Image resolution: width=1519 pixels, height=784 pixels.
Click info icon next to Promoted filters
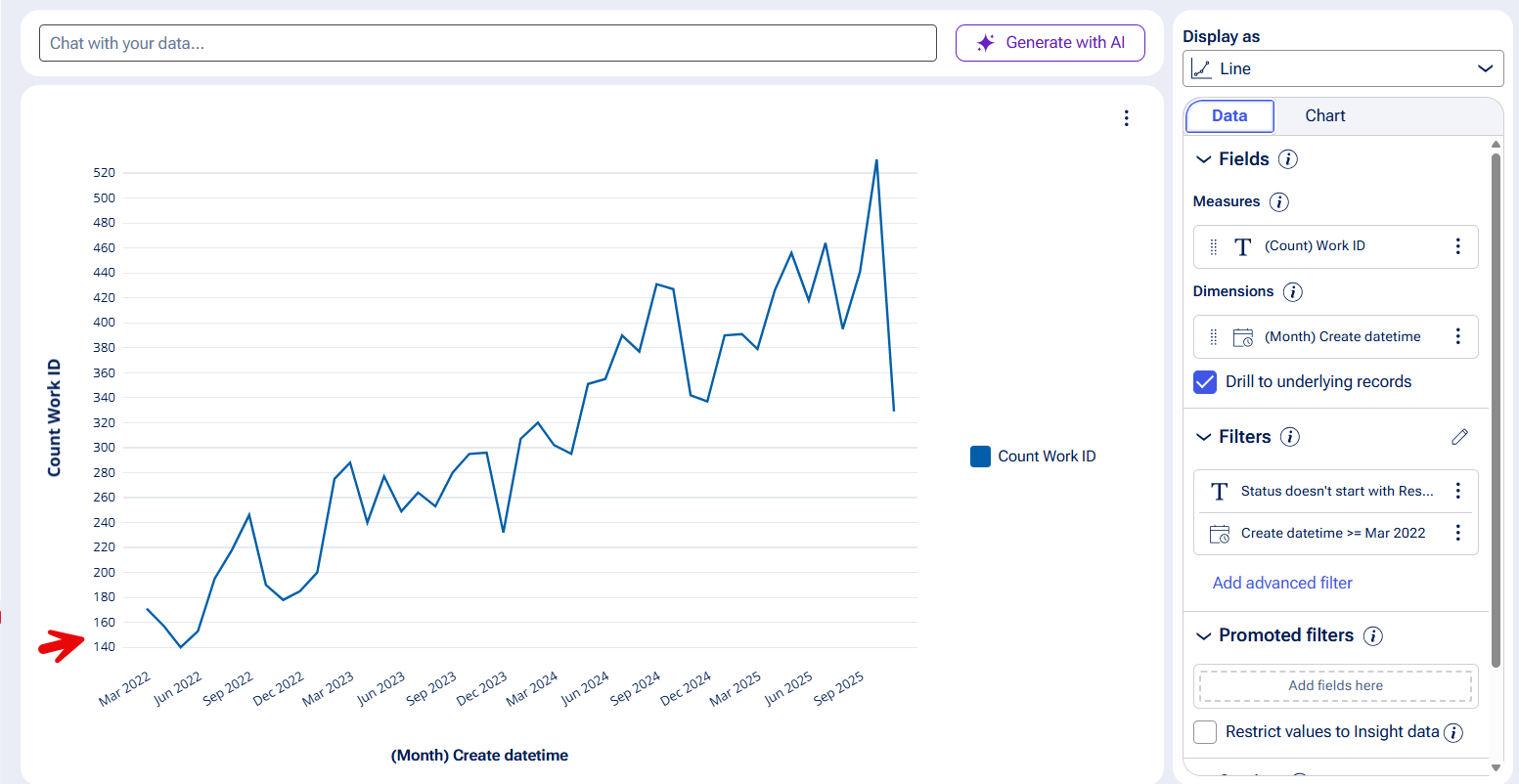(1372, 636)
